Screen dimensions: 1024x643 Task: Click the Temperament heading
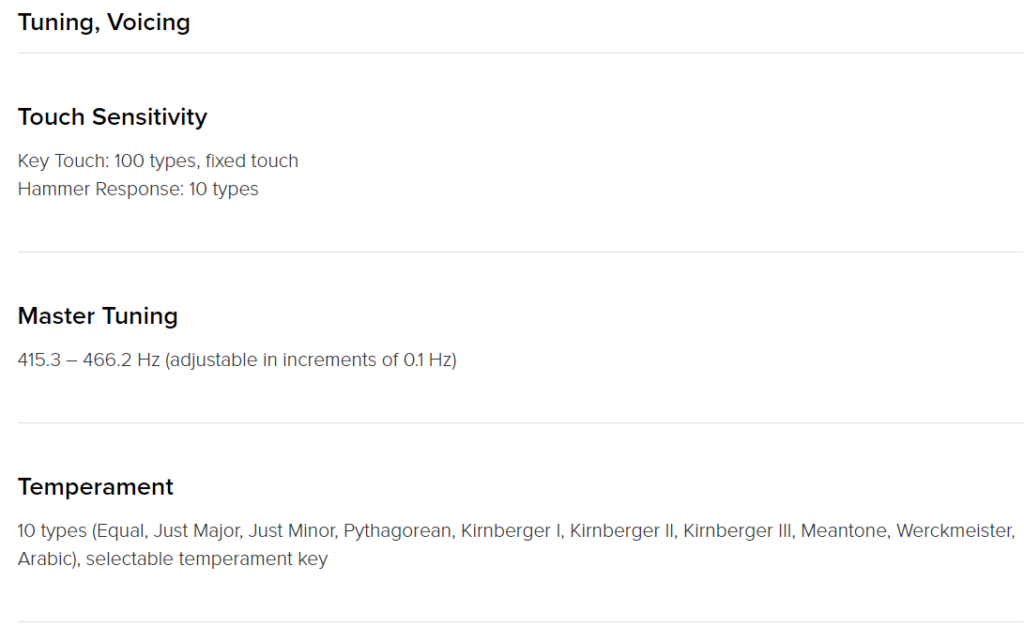click(95, 487)
